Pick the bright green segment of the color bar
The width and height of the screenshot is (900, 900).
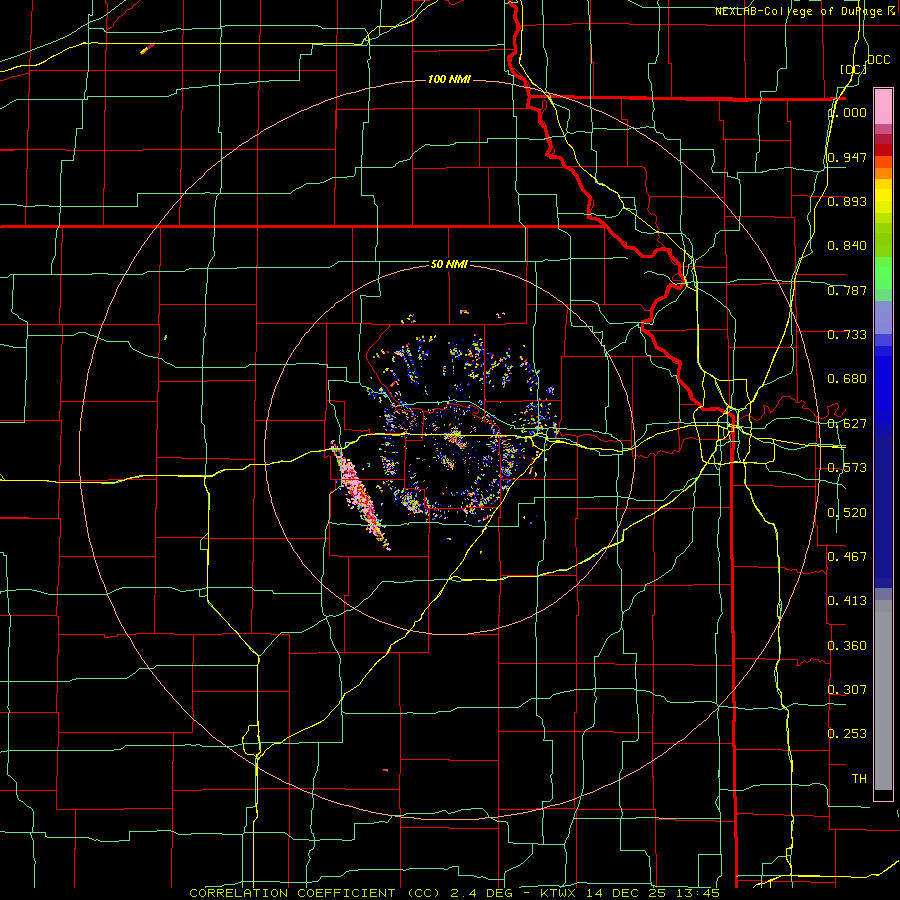point(883,273)
